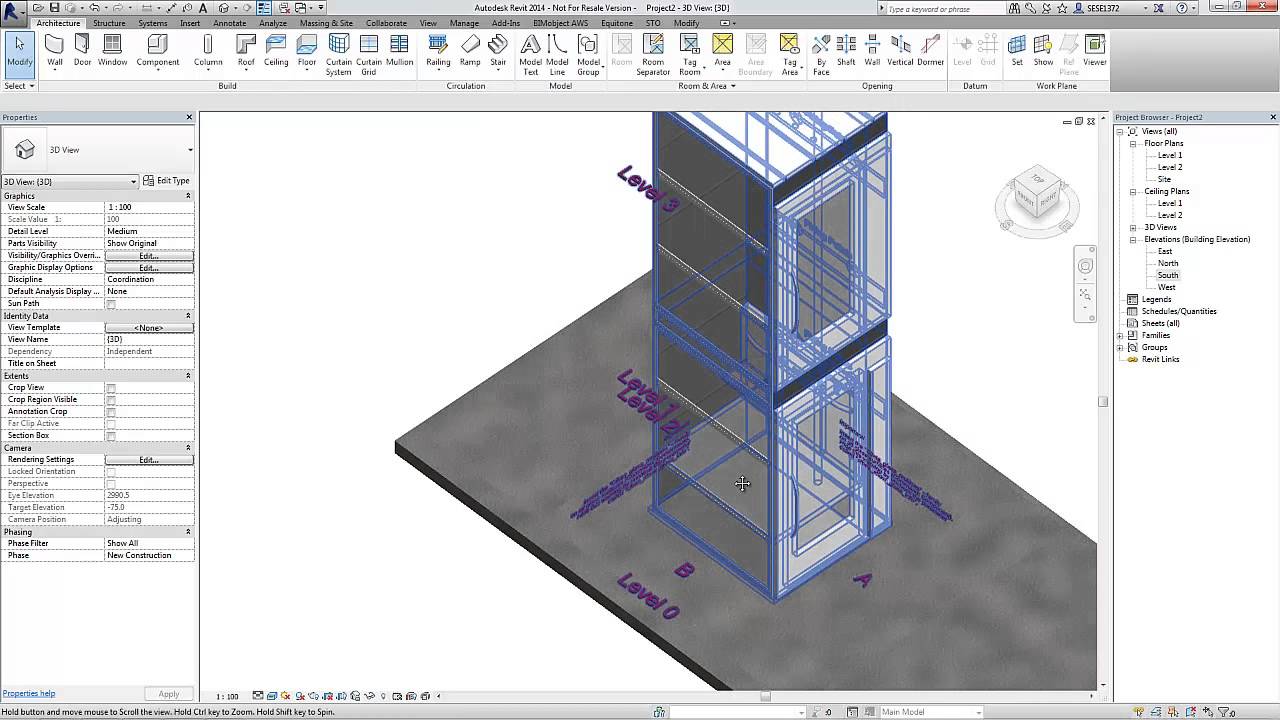The width and height of the screenshot is (1280, 720).
Task: Select the Column tool
Action: coord(208,50)
